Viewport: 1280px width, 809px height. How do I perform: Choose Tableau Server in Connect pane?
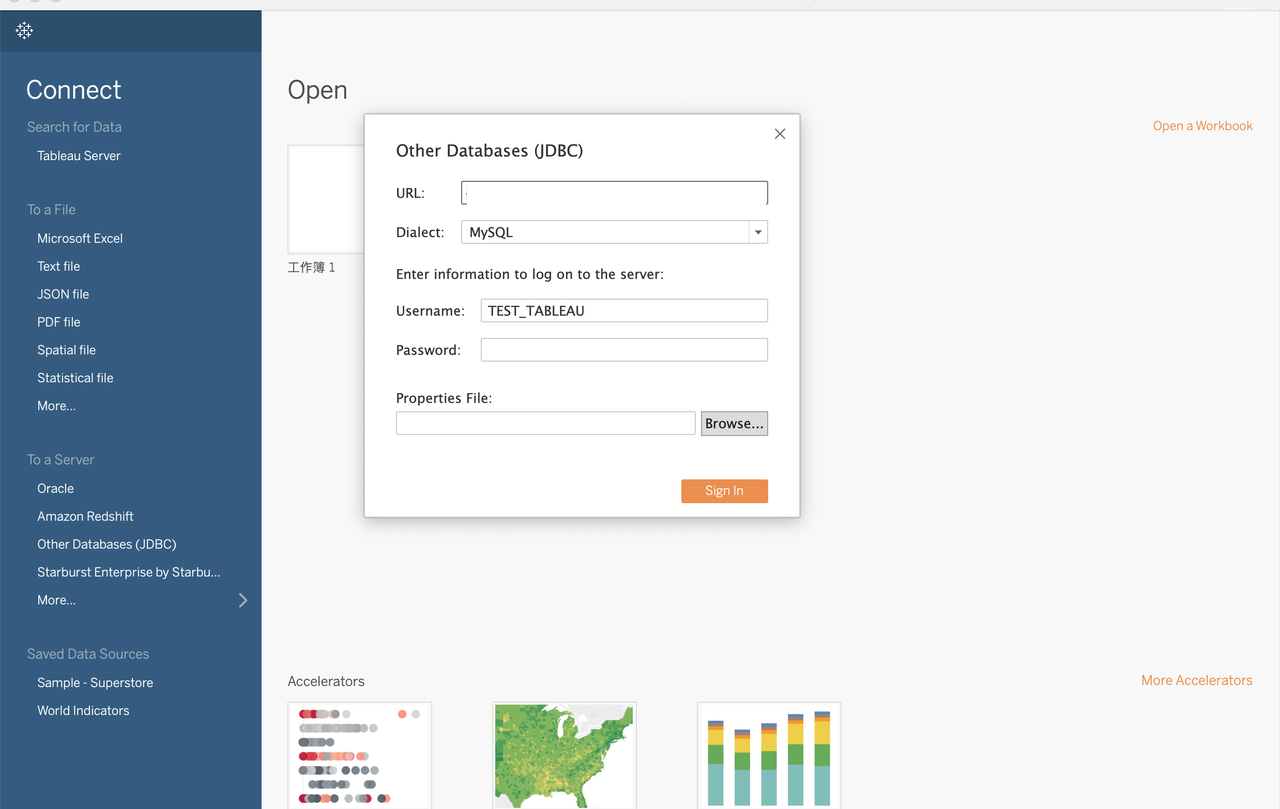click(x=79, y=156)
